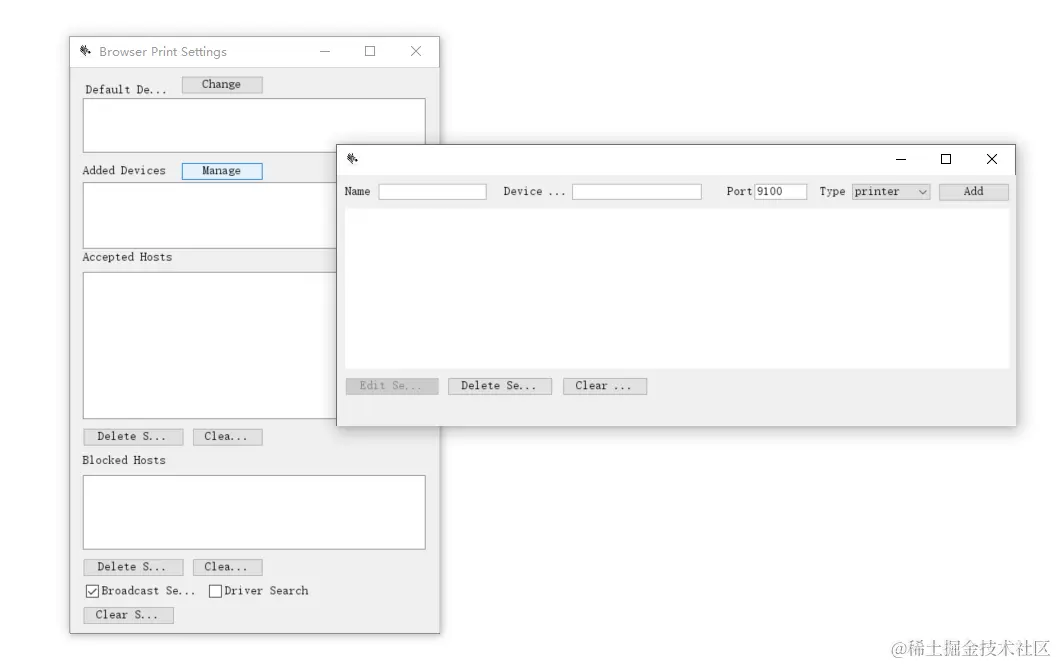Click Delete S... under Accepted Hosts
The width and height of the screenshot is (1057, 665).
tap(133, 436)
